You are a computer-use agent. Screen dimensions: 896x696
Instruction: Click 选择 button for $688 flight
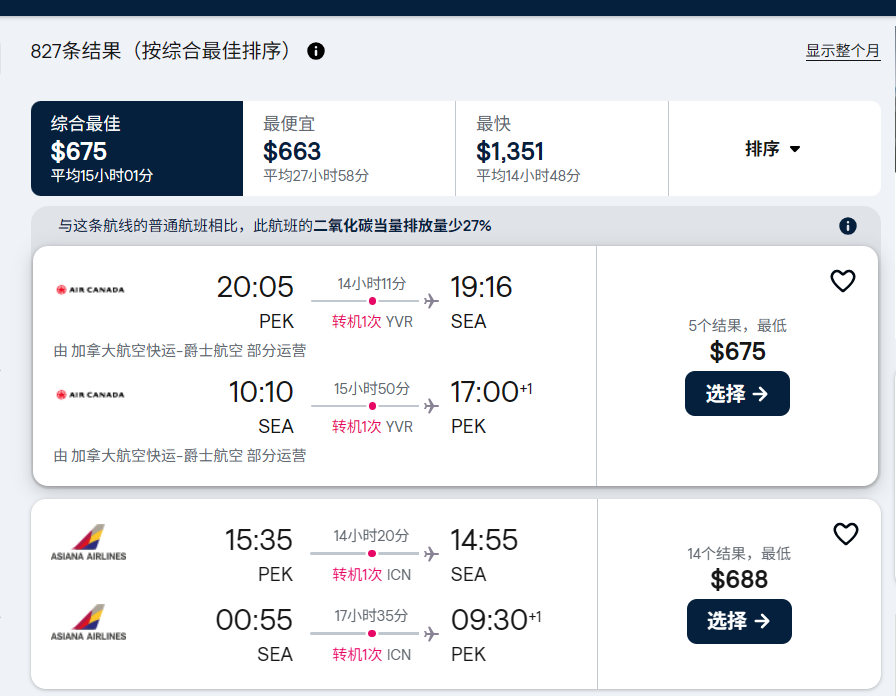(x=739, y=621)
